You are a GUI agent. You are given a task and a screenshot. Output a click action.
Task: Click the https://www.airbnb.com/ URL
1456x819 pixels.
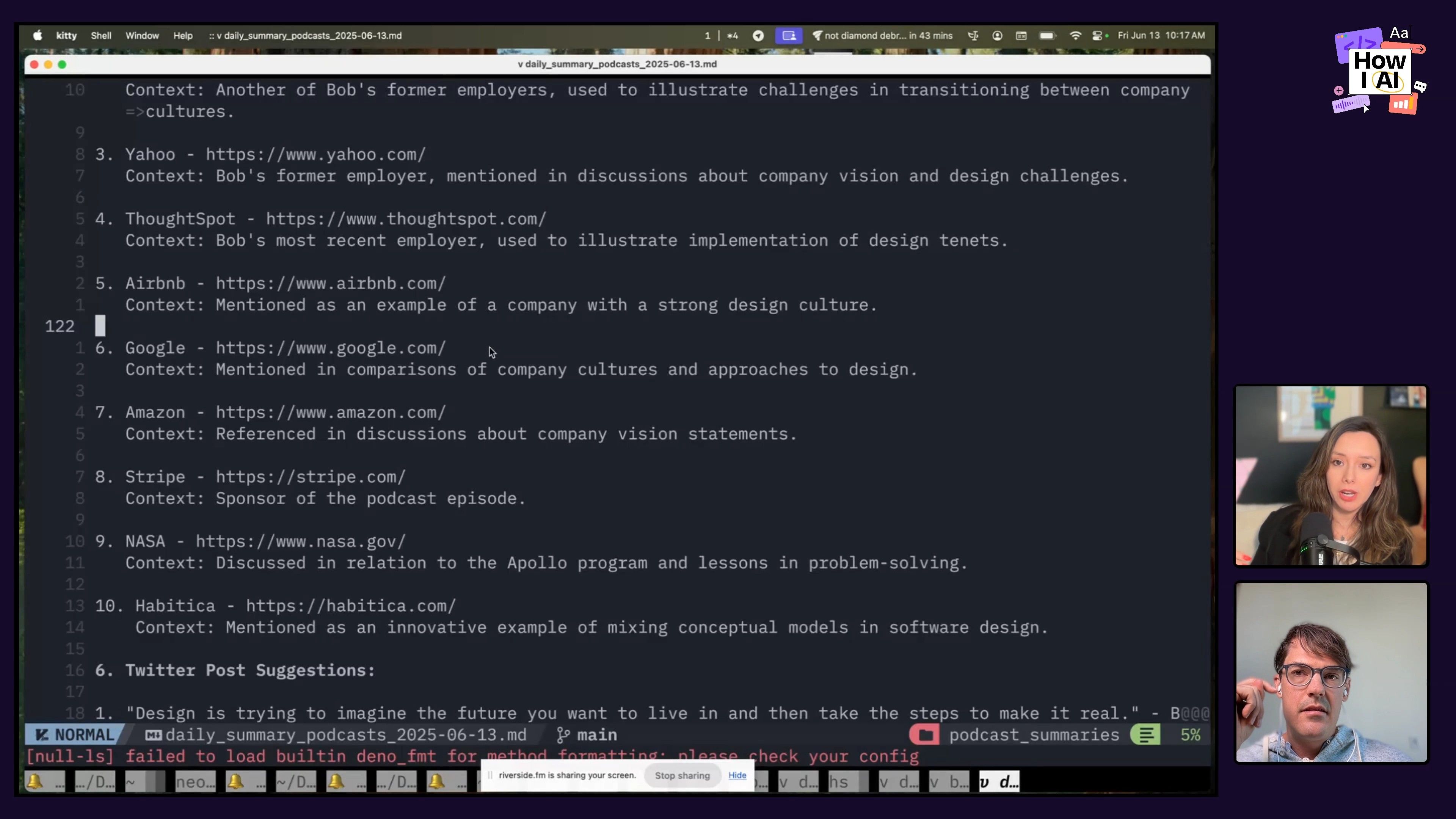331,283
